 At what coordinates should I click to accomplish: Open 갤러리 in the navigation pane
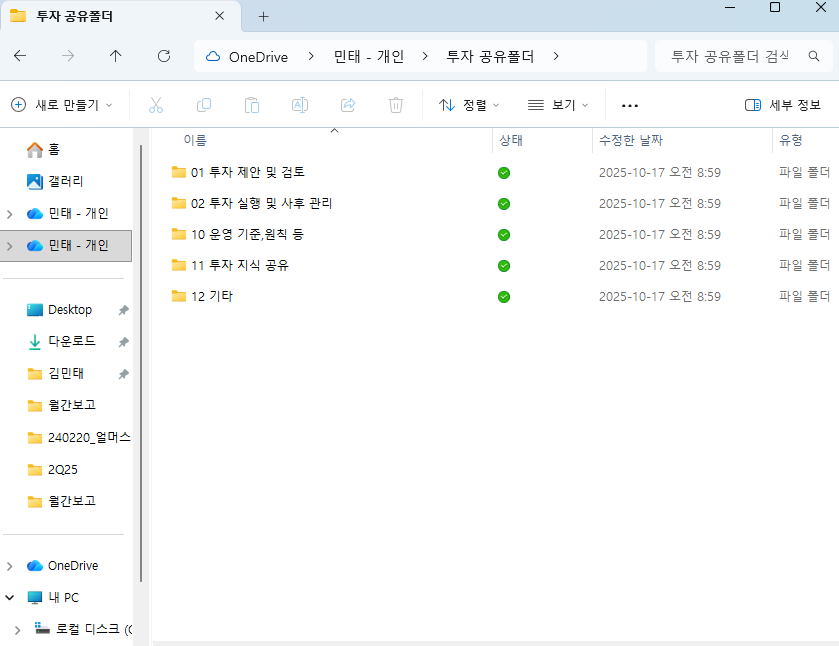point(55,181)
